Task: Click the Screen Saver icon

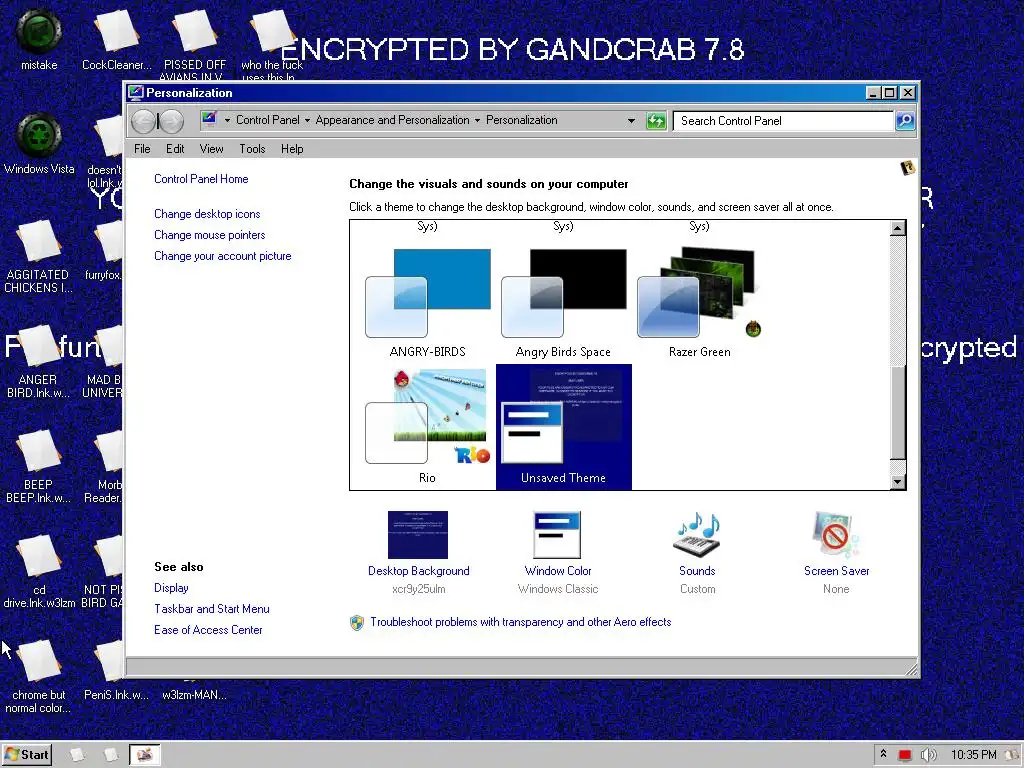Action: coord(836,534)
